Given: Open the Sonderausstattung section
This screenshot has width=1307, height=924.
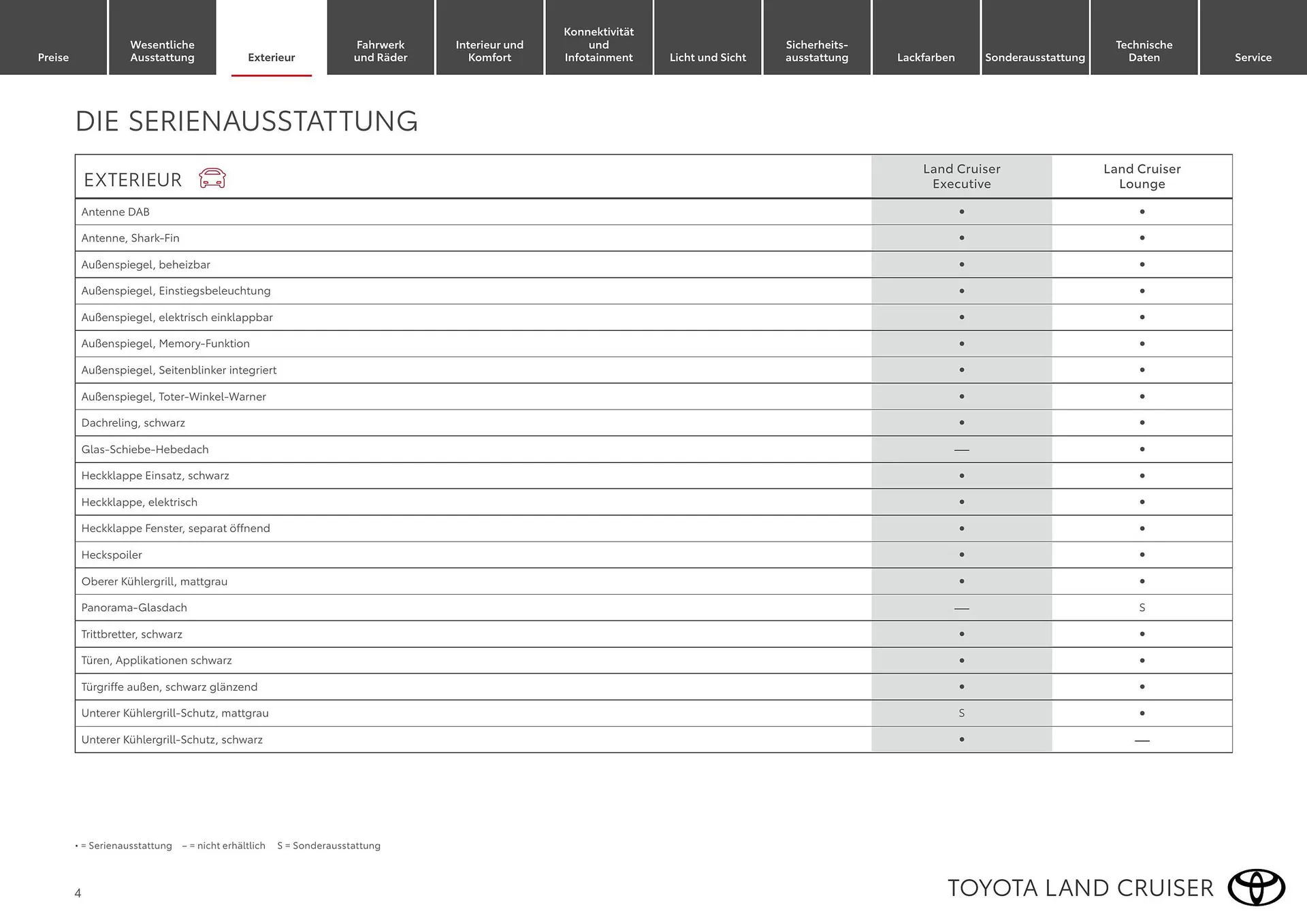Looking at the screenshot, I should pos(1035,57).
